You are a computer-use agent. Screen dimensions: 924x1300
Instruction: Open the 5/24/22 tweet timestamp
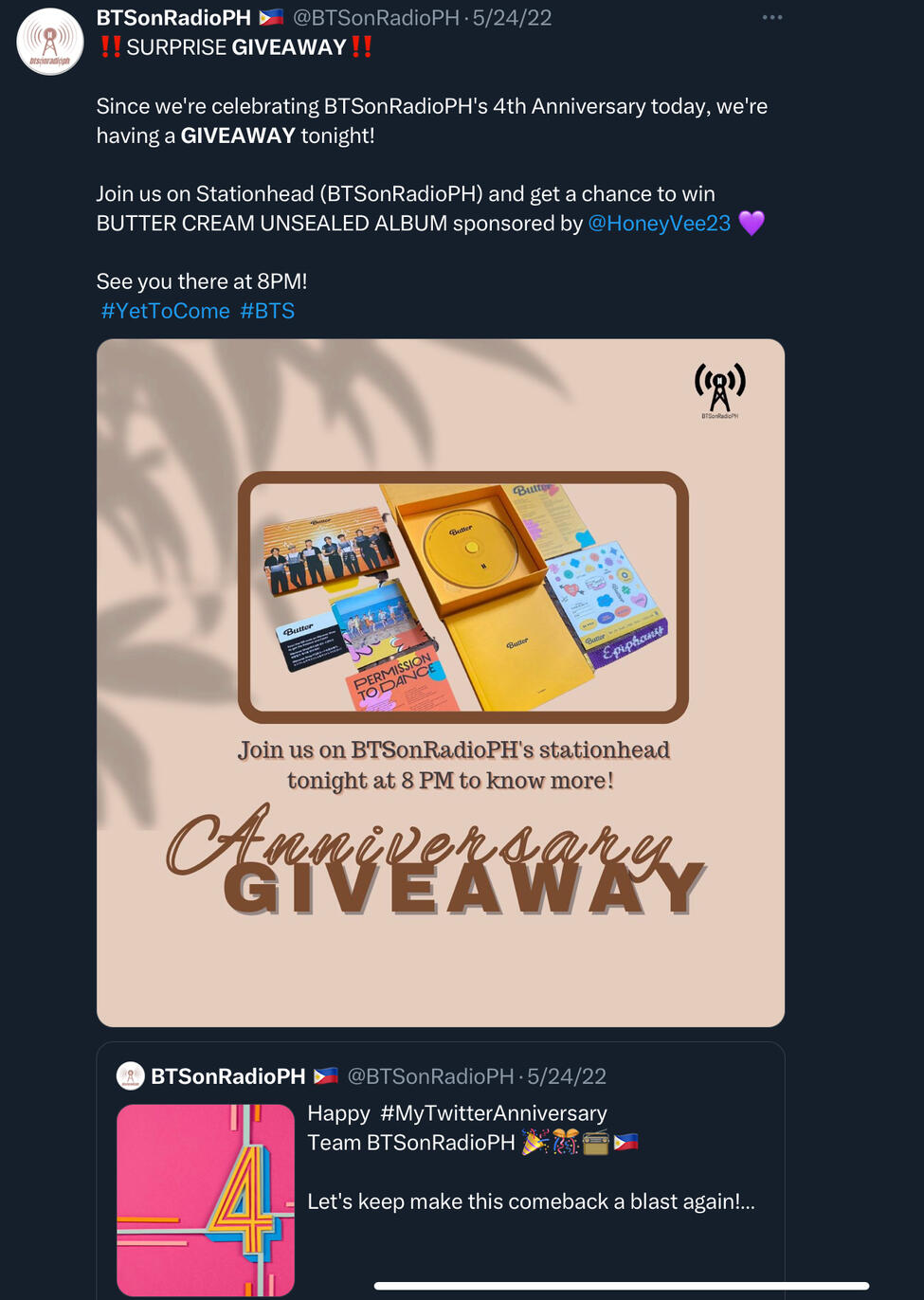(x=513, y=17)
